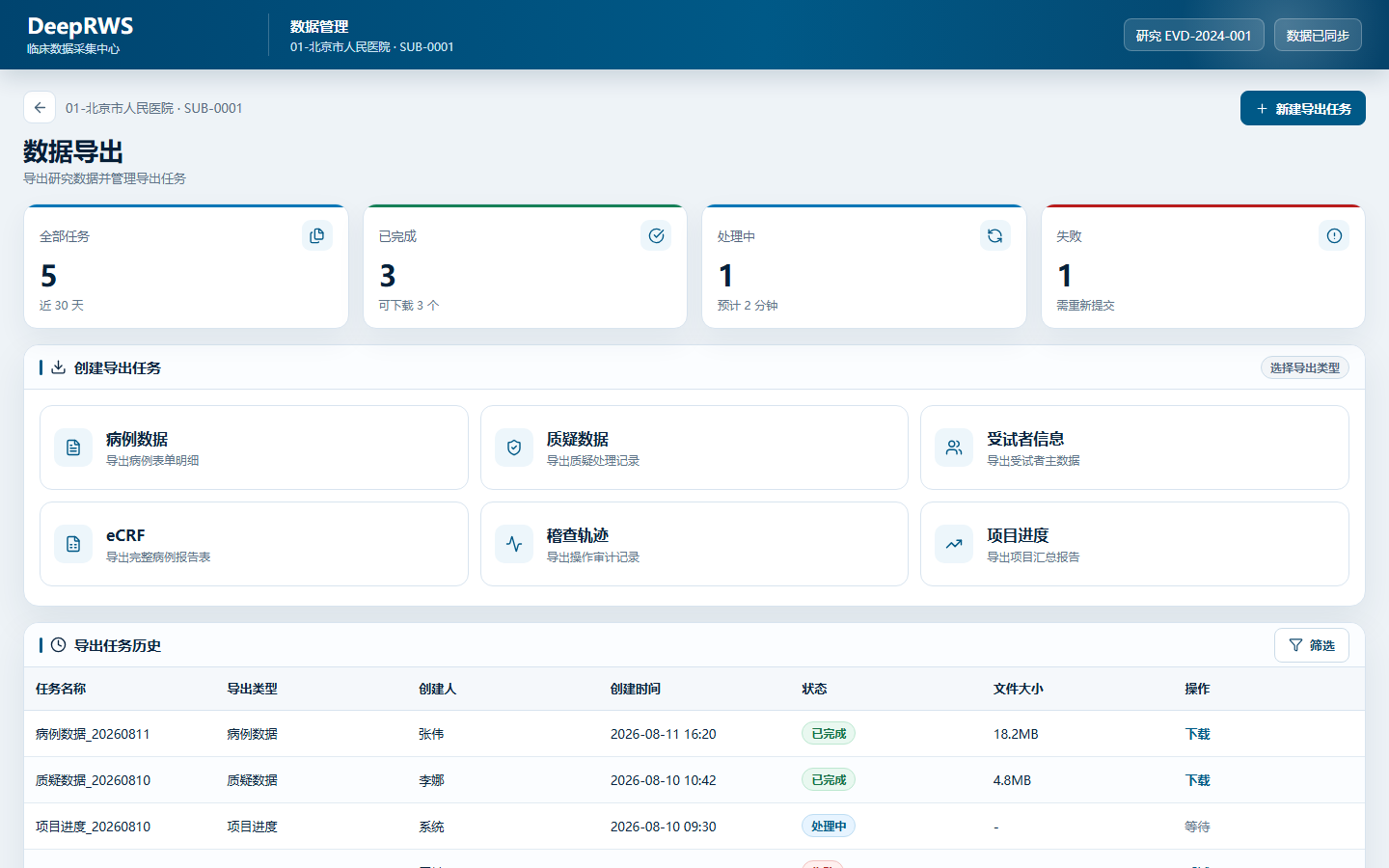Open the 处理中 statistics card
The image size is (1389, 868).
[x=864, y=266]
